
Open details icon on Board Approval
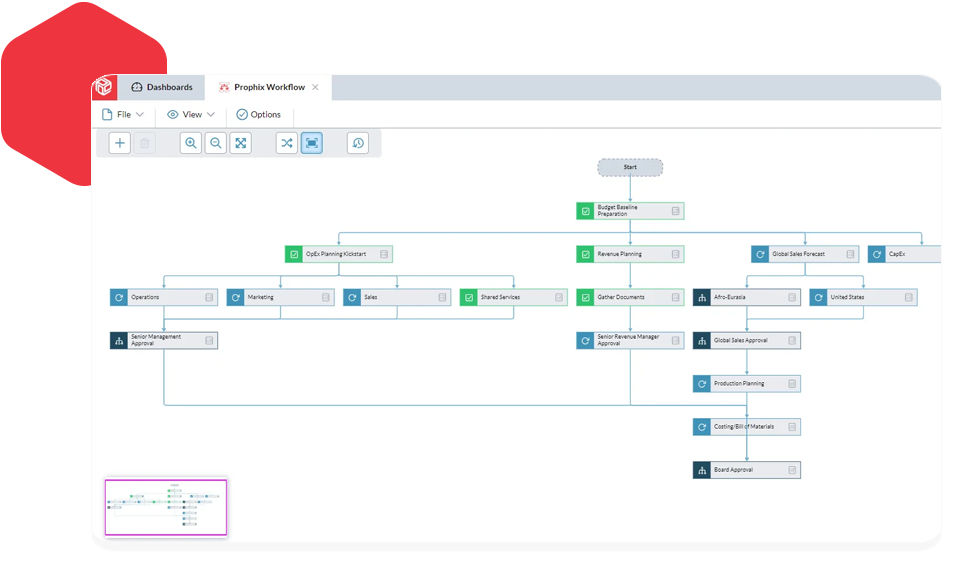click(792, 470)
